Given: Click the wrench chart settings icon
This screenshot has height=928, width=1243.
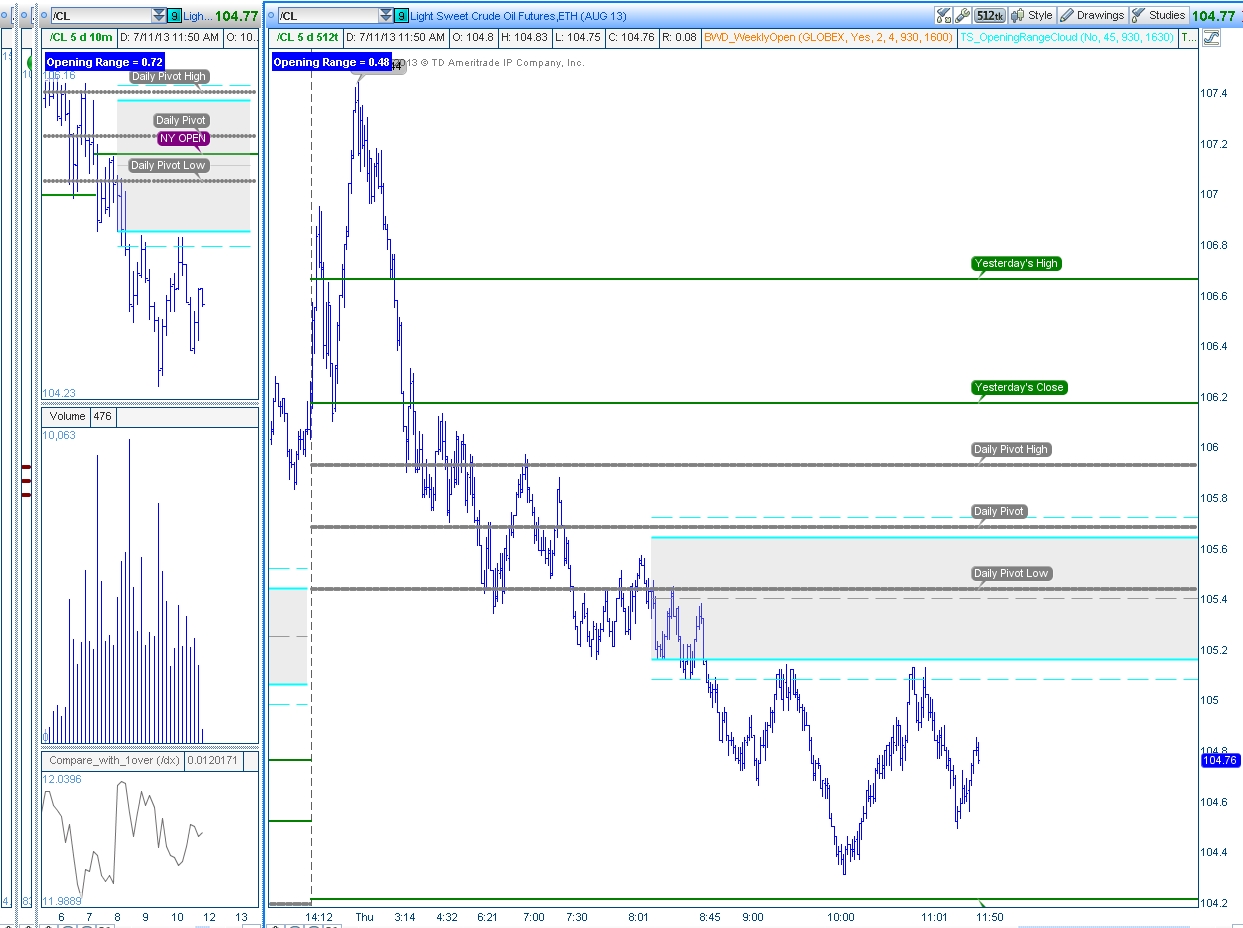Looking at the screenshot, I should point(962,15).
